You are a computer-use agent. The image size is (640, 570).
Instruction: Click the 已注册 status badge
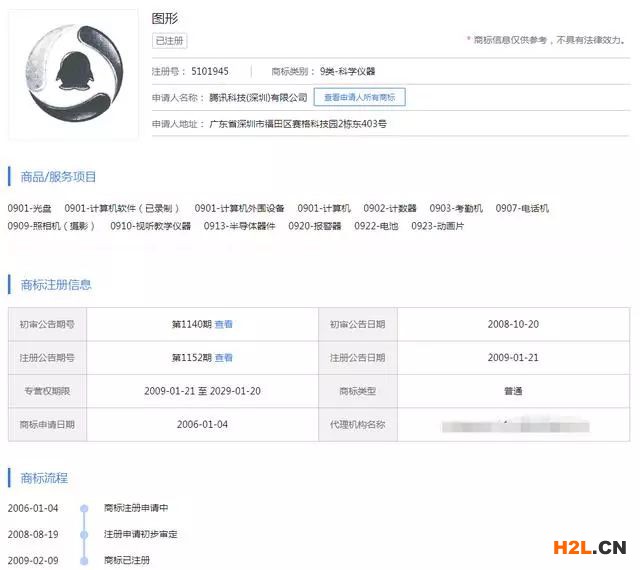tap(169, 41)
